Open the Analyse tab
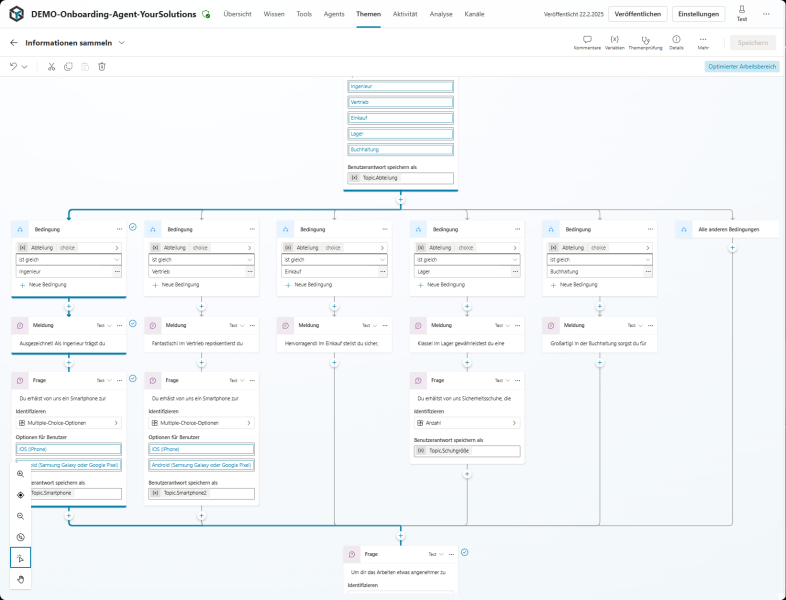Viewport: 786px width, 600px height. [441, 14]
